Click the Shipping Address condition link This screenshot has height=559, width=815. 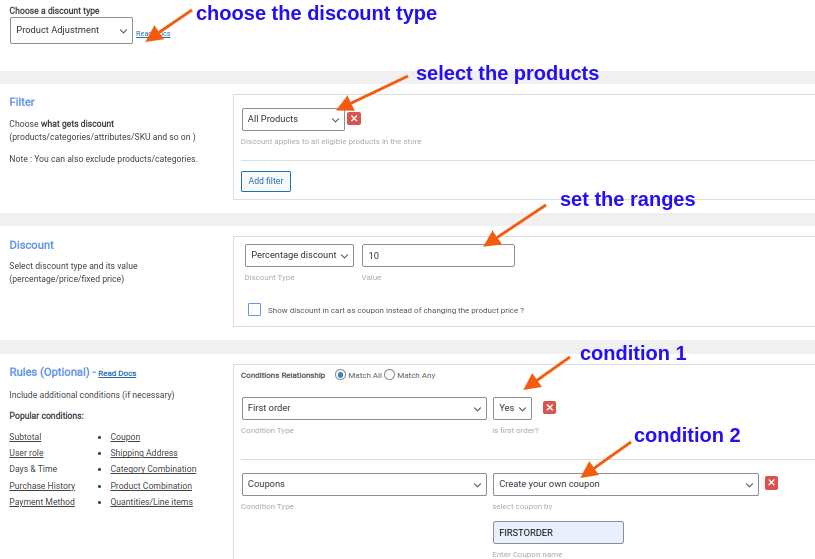[x=144, y=453]
